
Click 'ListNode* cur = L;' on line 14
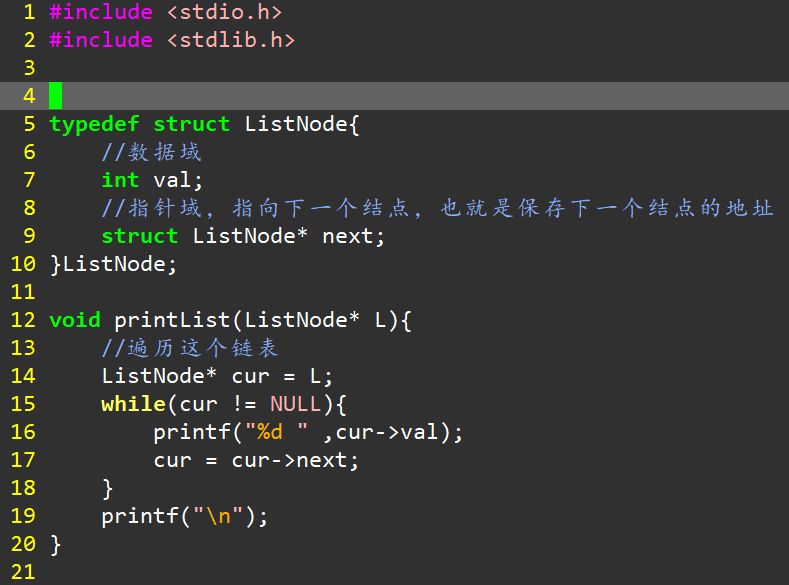[x=217, y=376]
